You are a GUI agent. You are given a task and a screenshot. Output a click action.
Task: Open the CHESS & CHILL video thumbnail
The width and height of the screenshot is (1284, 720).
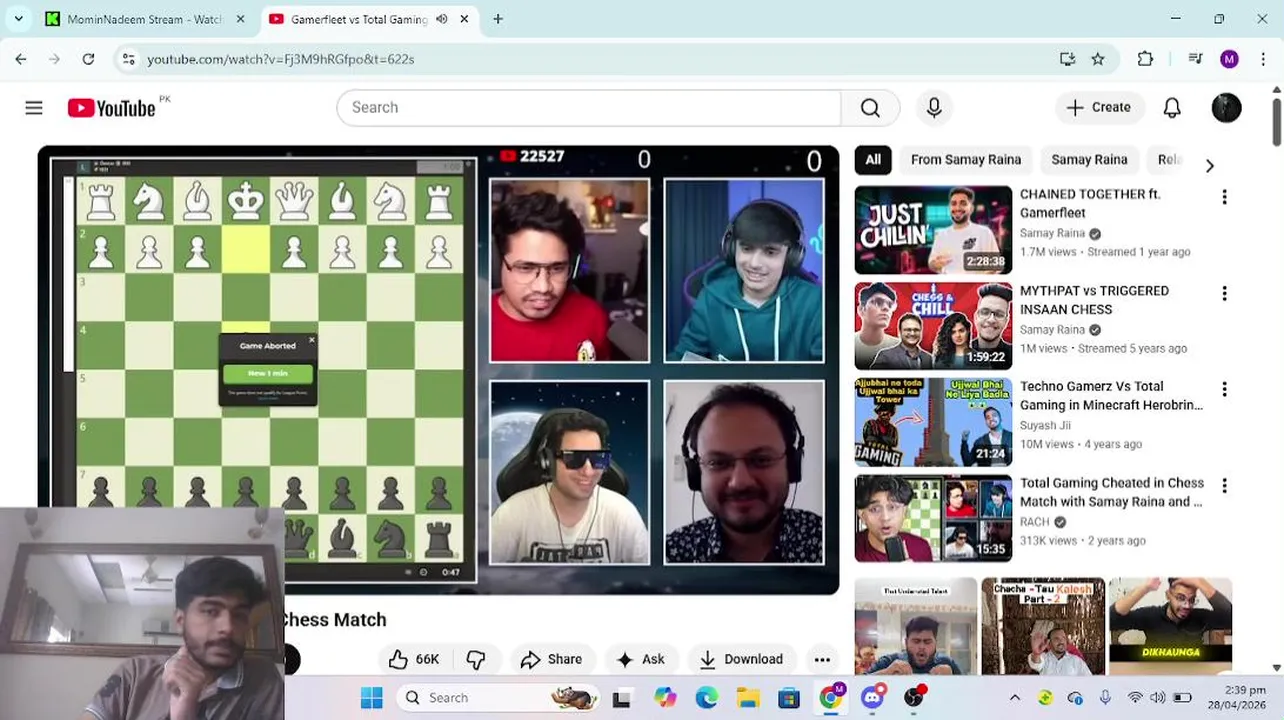(933, 326)
